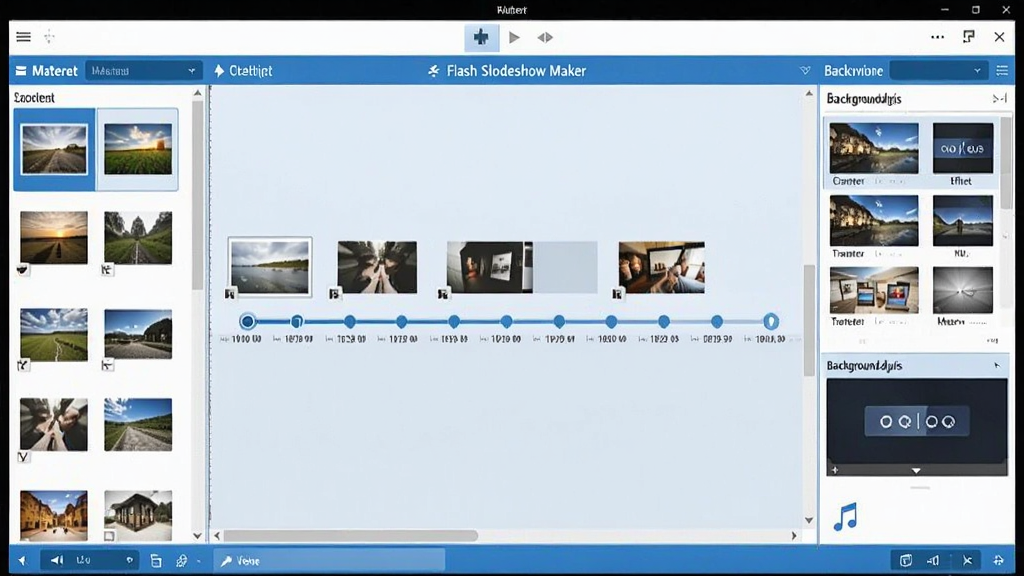Open the three-dots more options menu
Image resolution: width=1024 pixels, height=576 pixels.
click(937, 37)
